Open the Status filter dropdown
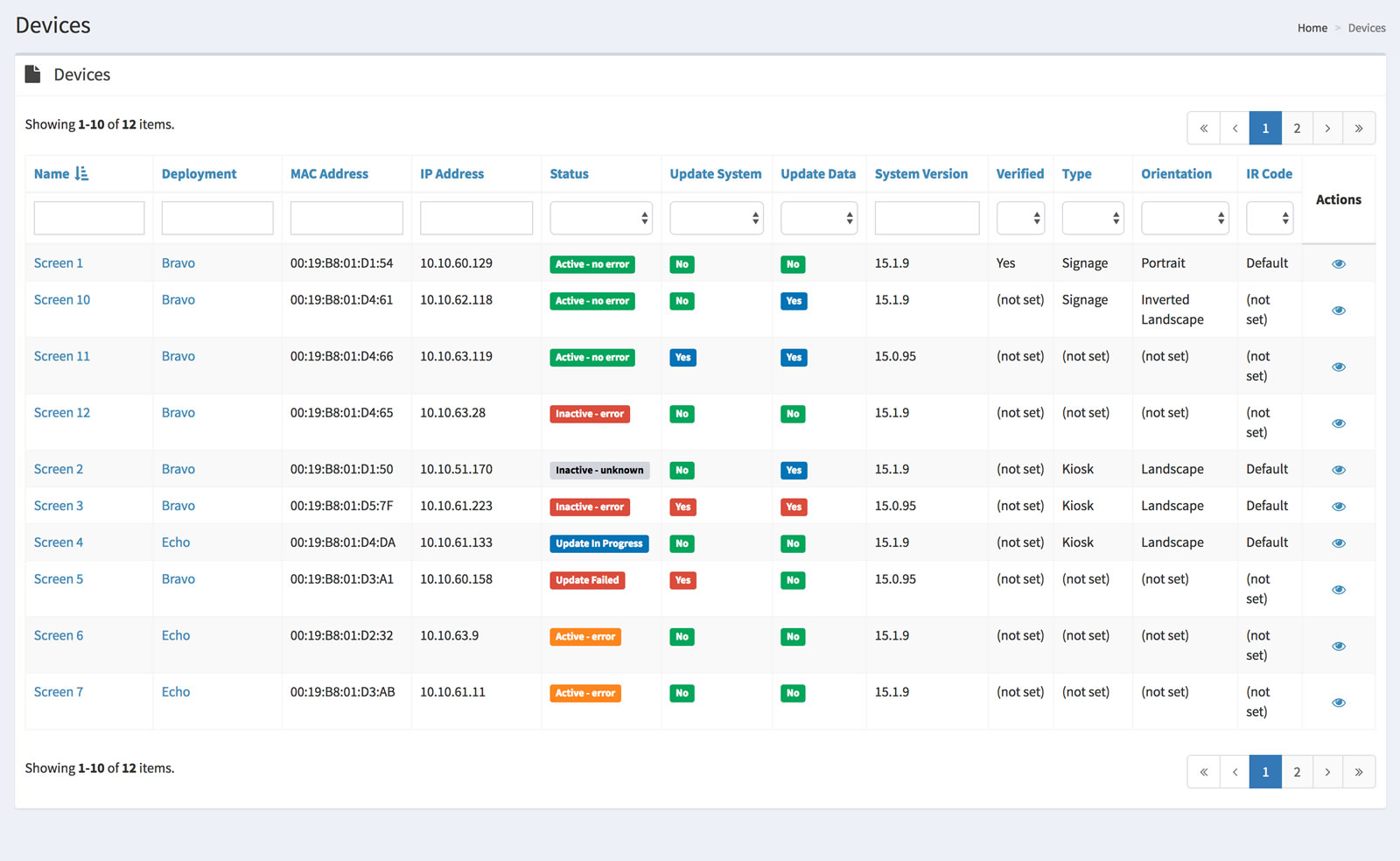The width and height of the screenshot is (1400, 861). tap(600, 218)
